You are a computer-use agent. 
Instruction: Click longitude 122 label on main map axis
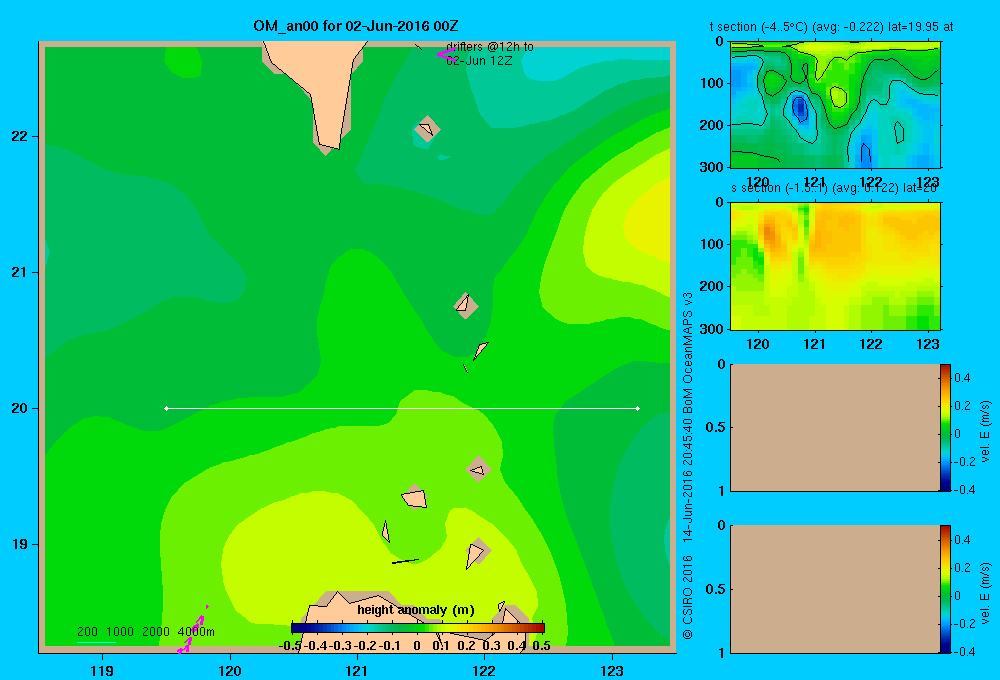[484, 670]
